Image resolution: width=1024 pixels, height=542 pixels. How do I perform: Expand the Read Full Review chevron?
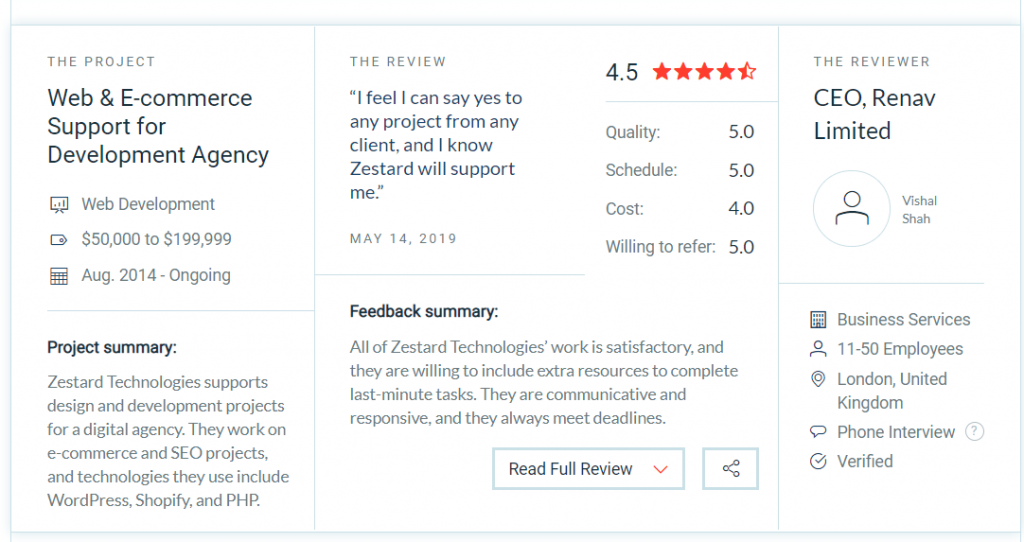click(660, 470)
